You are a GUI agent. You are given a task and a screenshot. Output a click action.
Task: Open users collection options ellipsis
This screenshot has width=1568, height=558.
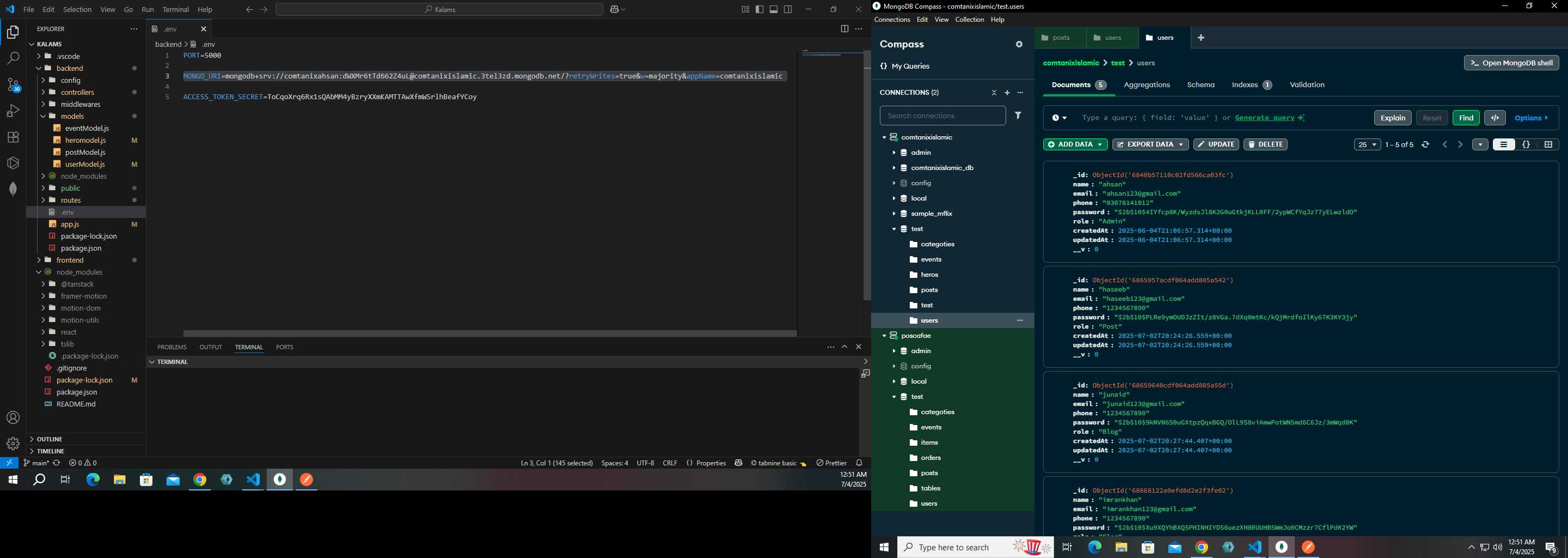point(1020,320)
